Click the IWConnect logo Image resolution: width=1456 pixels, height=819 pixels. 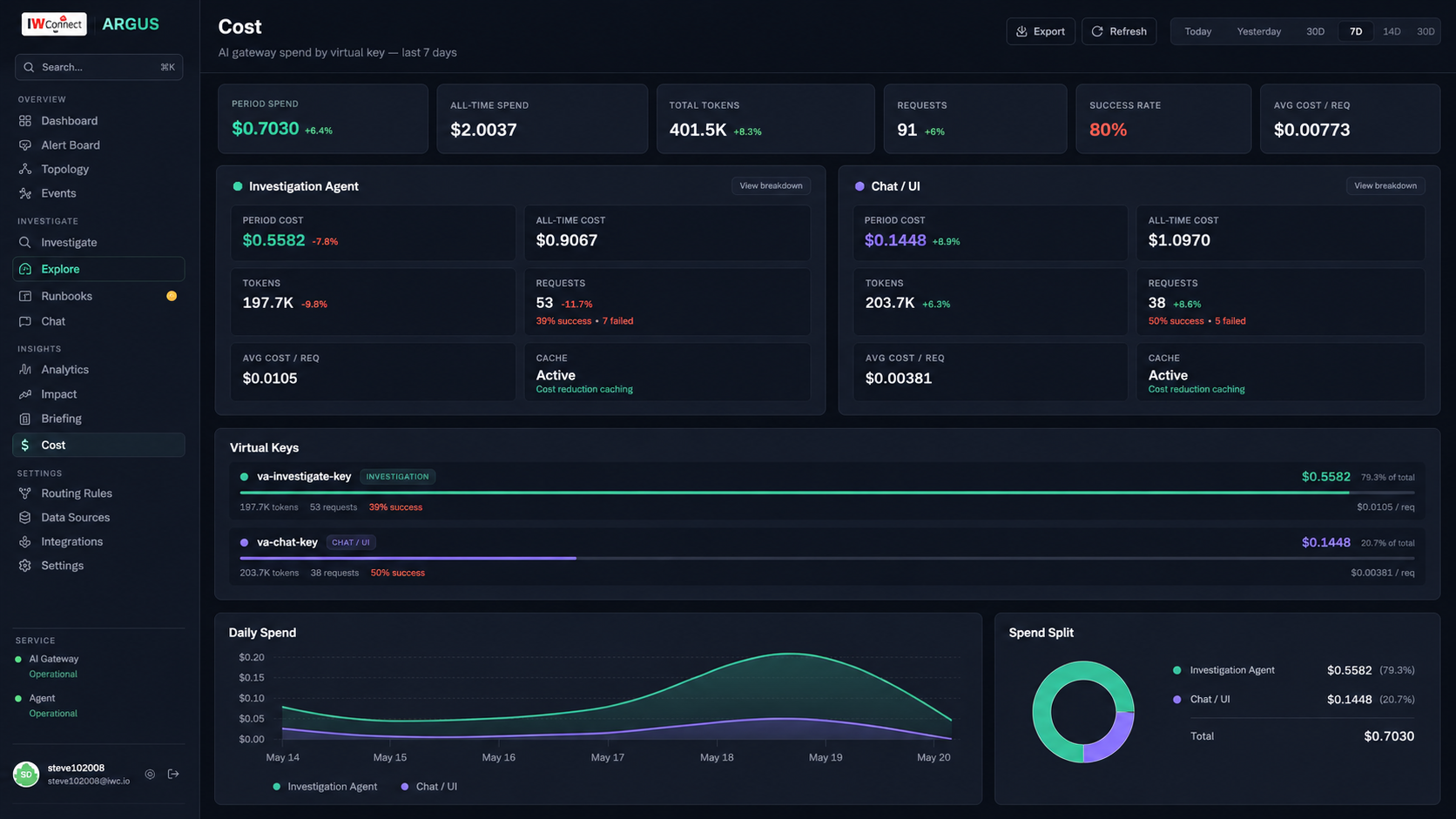tap(54, 24)
